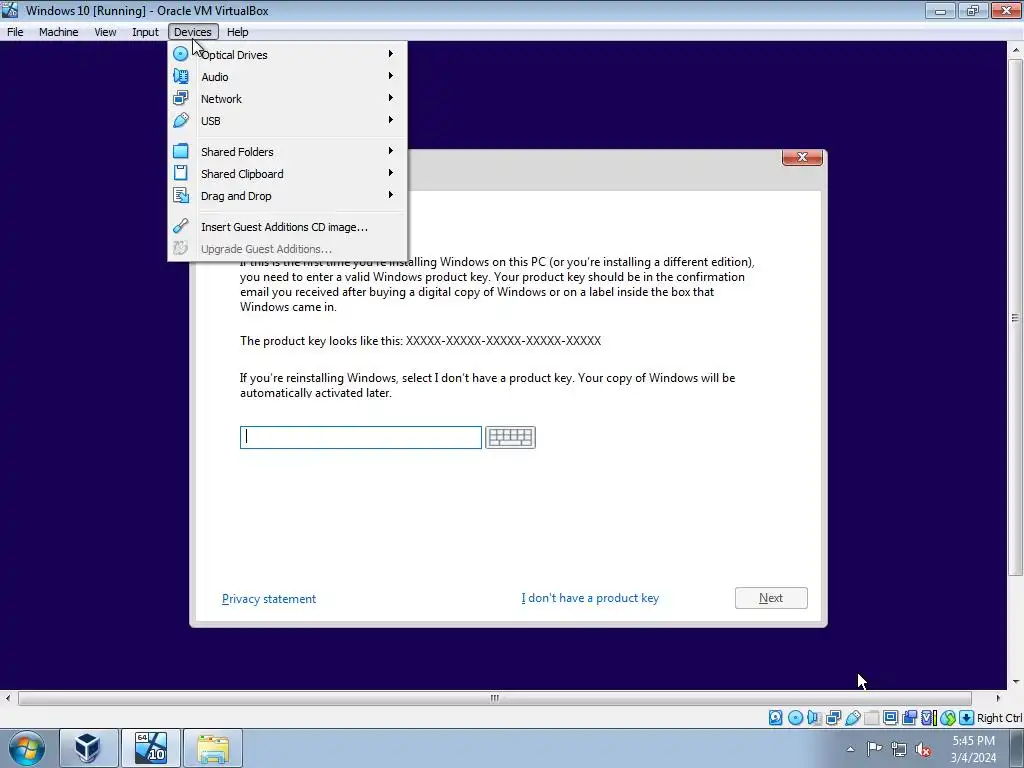Expand the Shared Folders submenu arrow
The width and height of the screenshot is (1024, 768).
[x=391, y=151]
